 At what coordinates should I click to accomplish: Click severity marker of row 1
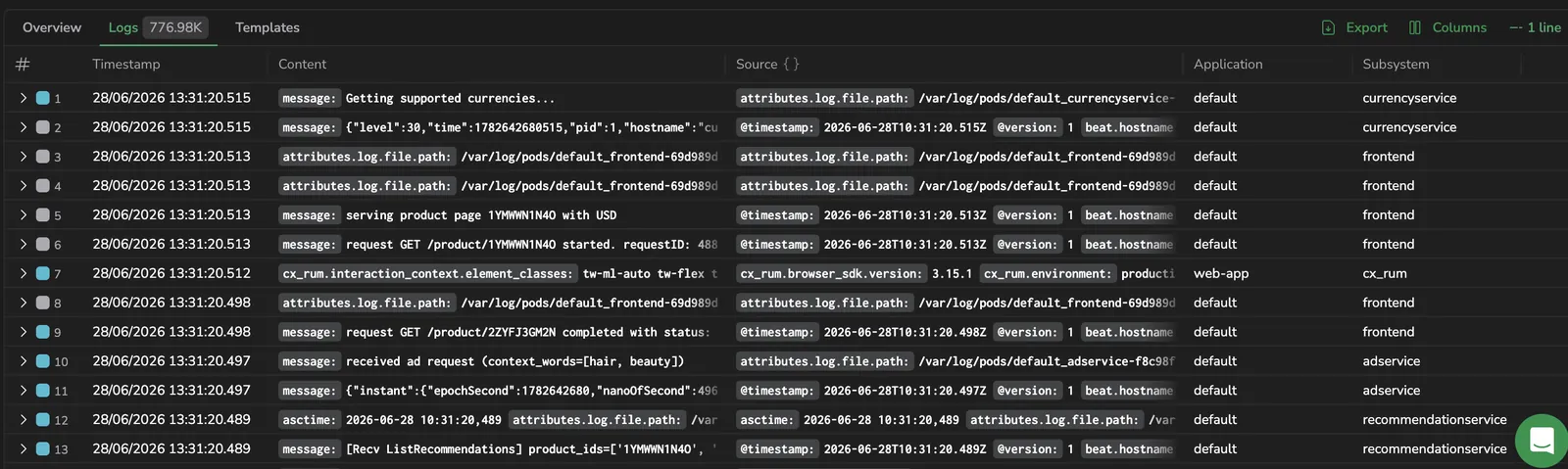pyautogui.click(x=43, y=98)
